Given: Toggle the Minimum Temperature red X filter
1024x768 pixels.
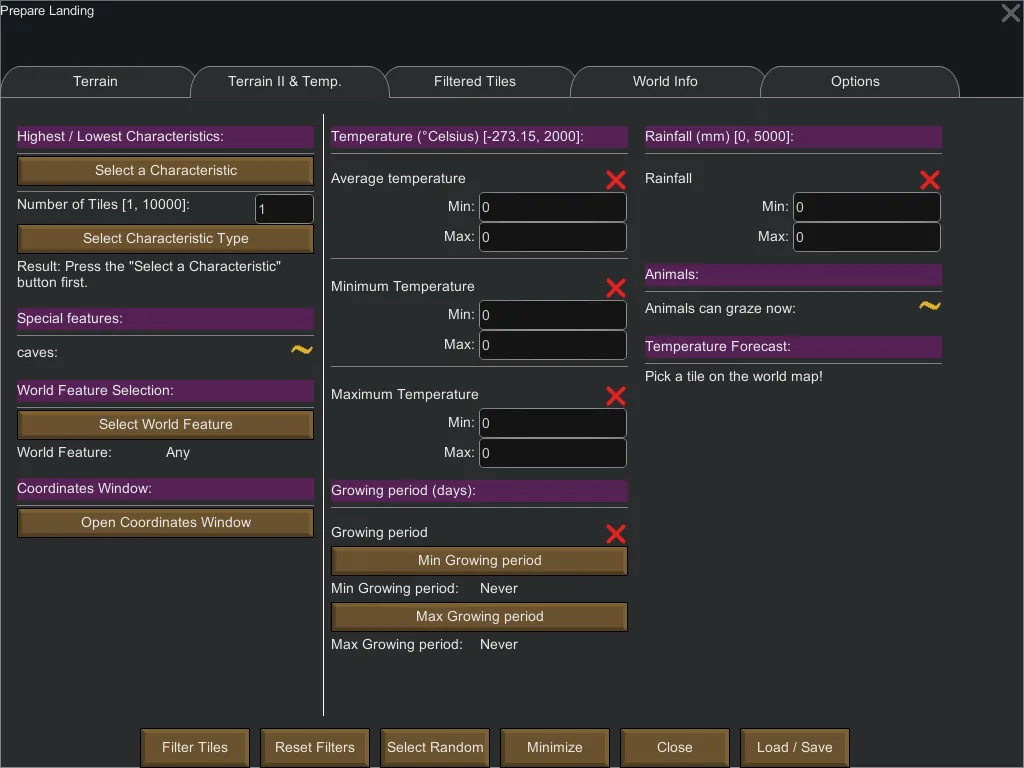Looking at the screenshot, I should (x=616, y=288).
